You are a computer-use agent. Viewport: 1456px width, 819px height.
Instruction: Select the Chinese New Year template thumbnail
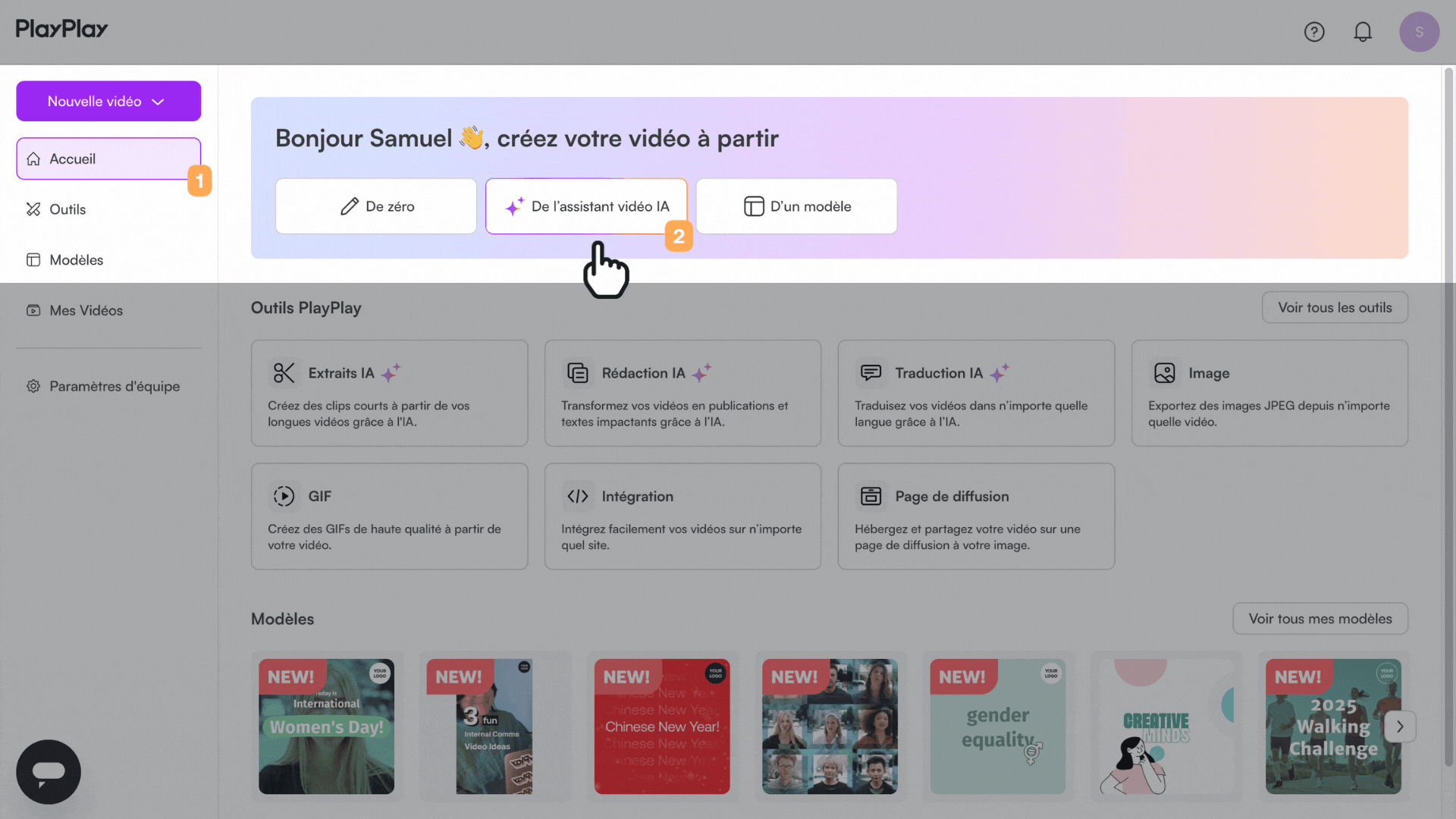tap(662, 726)
